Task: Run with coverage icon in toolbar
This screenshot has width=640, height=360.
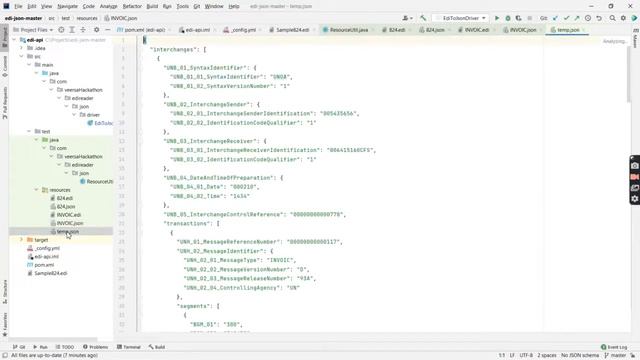Action: (x=518, y=18)
